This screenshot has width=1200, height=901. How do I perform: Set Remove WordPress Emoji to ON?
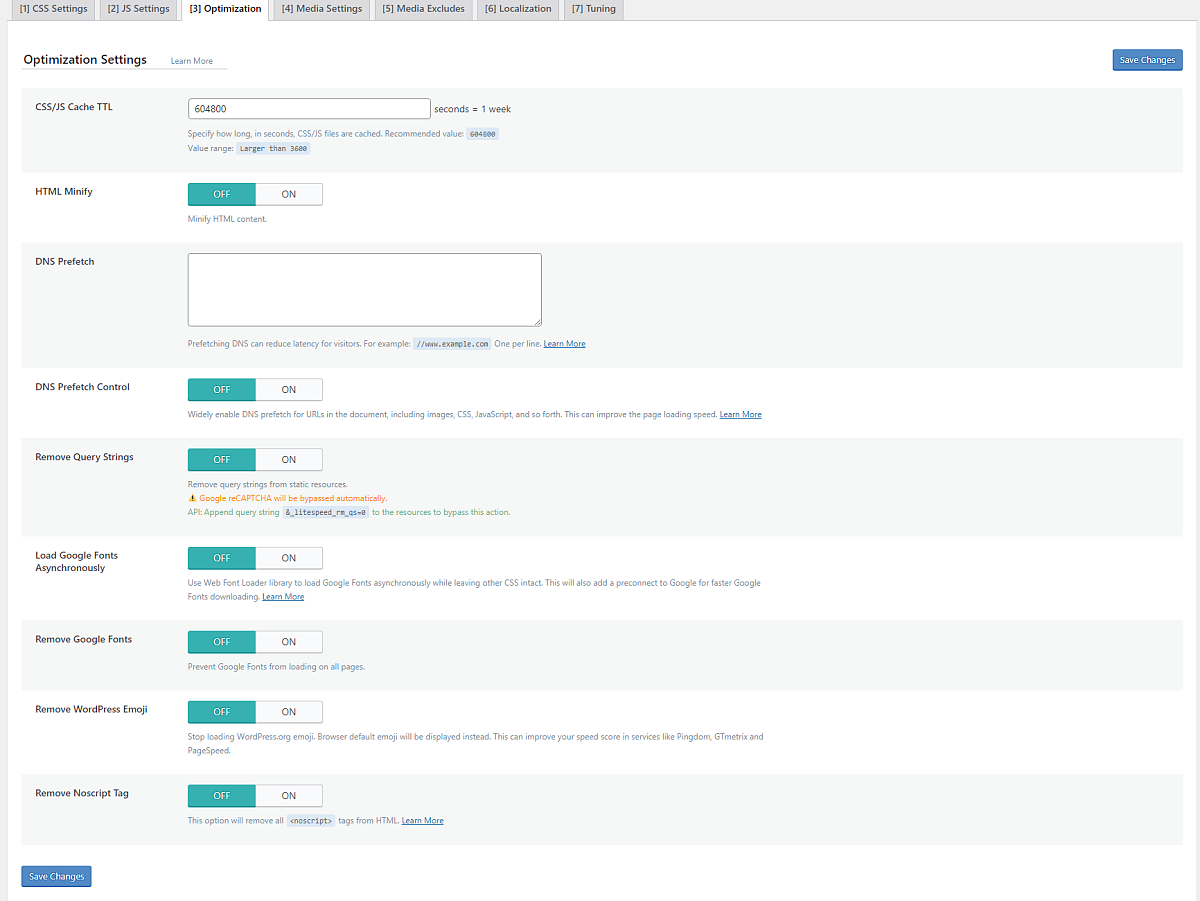click(x=289, y=712)
